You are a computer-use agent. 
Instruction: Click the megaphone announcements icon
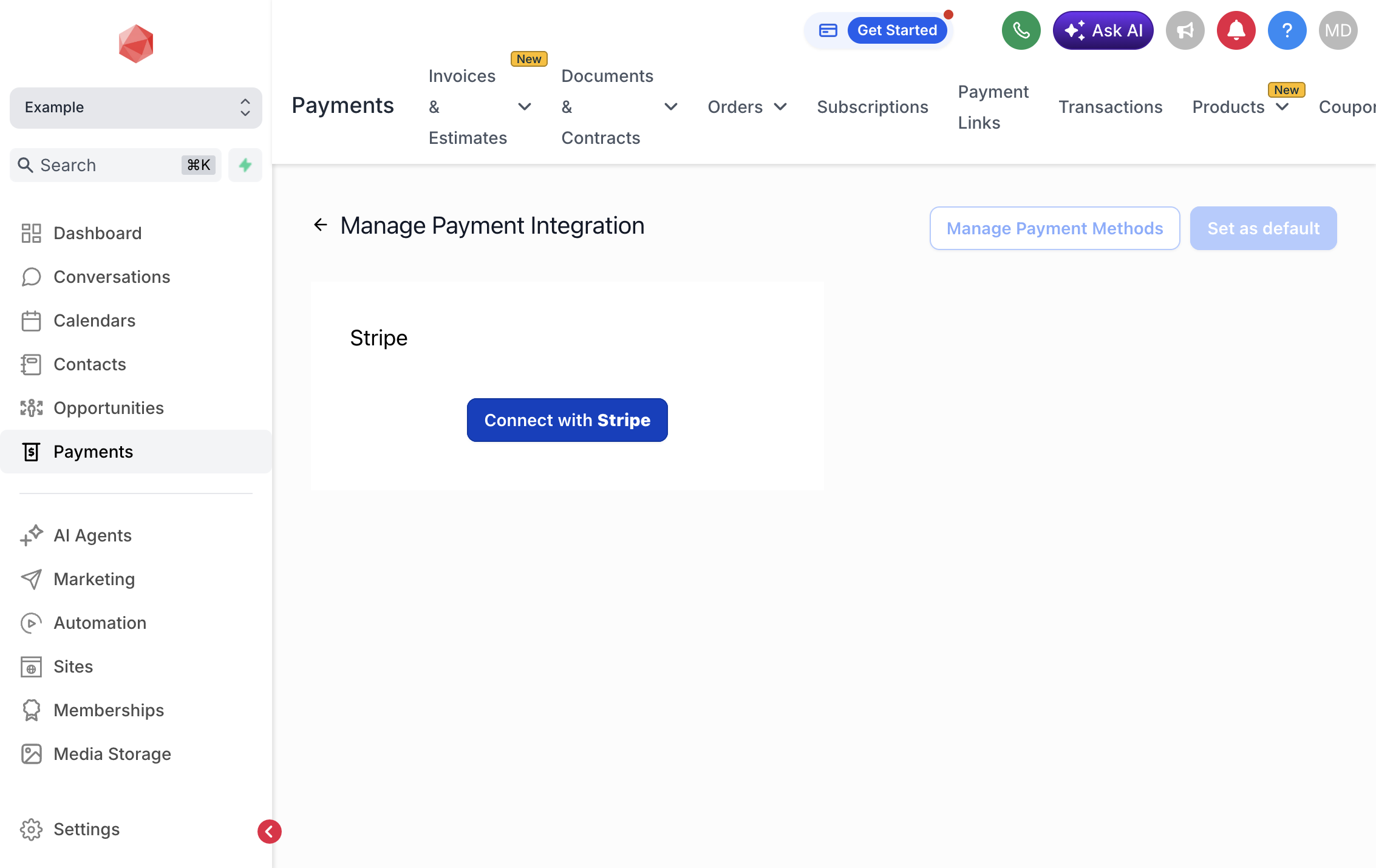click(x=1185, y=30)
